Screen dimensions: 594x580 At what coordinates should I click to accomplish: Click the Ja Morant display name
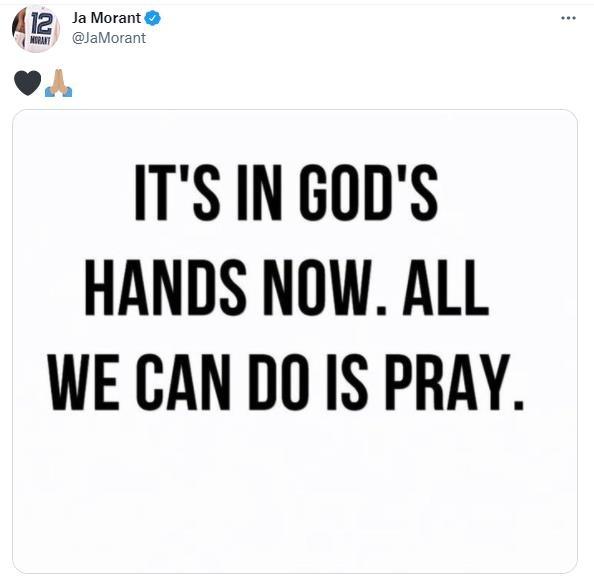pos(106,18)
